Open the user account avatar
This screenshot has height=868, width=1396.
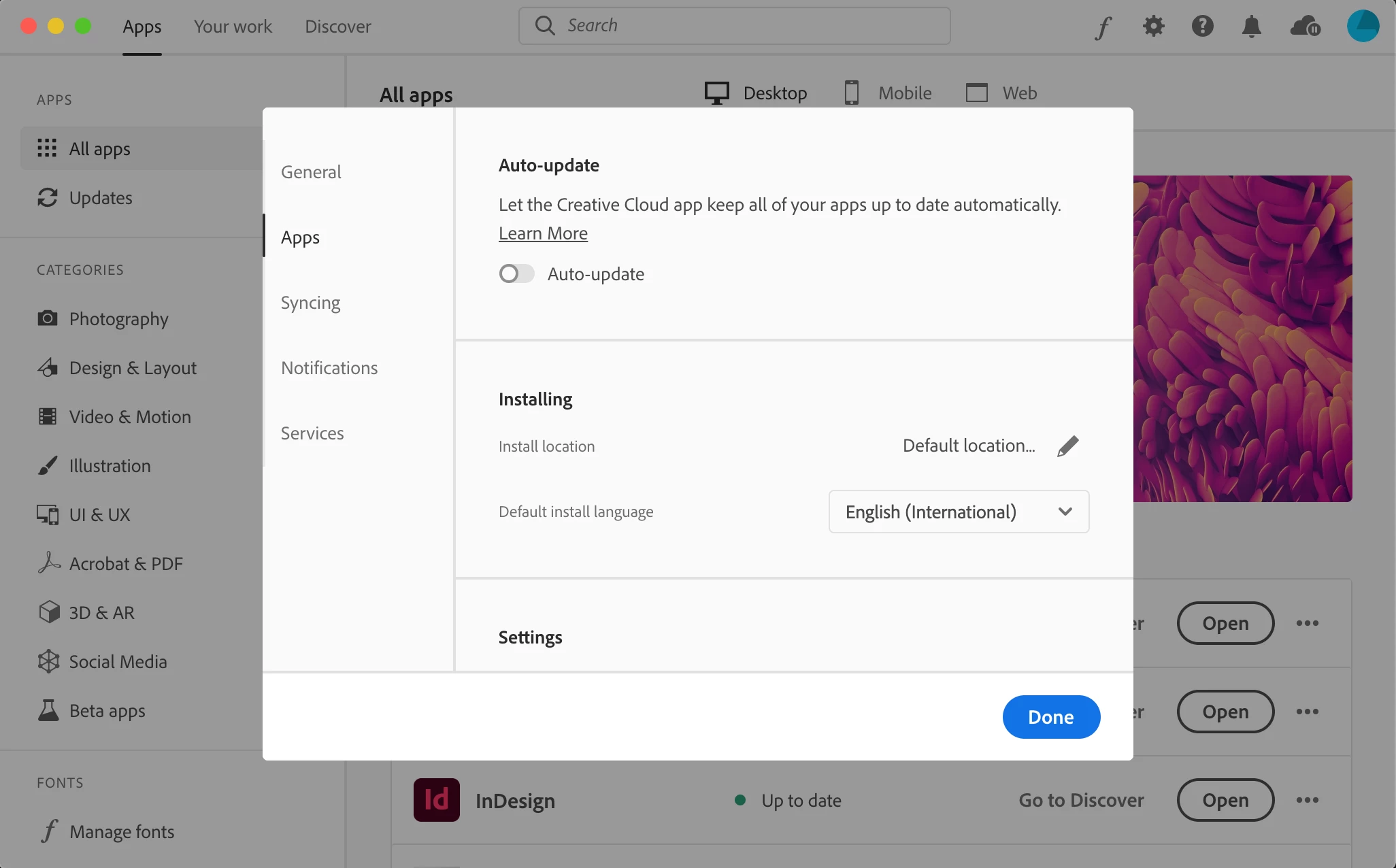[x=1363, y=26]
